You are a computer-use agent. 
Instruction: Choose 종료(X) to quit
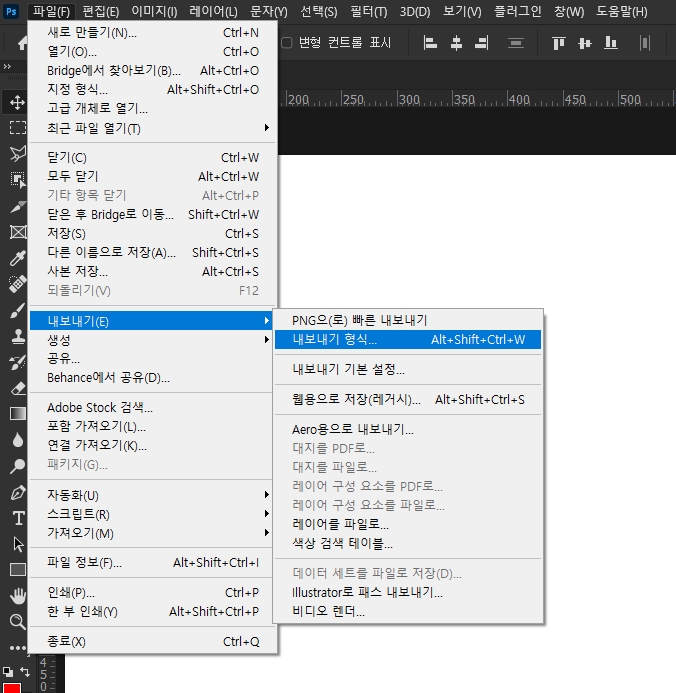point(152,641)
